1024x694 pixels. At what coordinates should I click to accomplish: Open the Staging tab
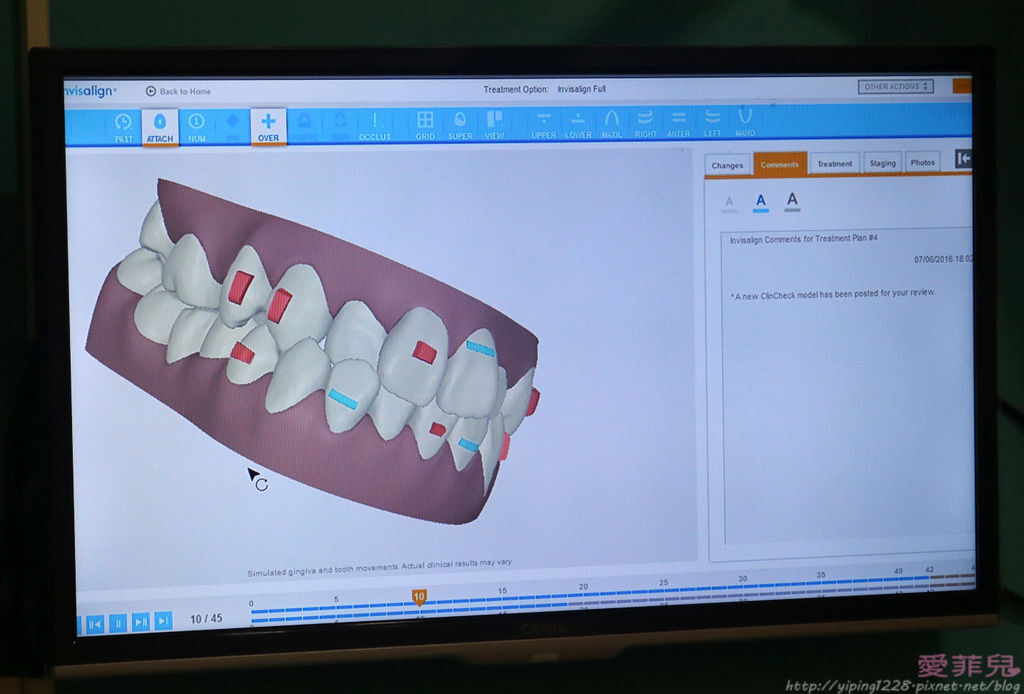(x=882, y=163)
